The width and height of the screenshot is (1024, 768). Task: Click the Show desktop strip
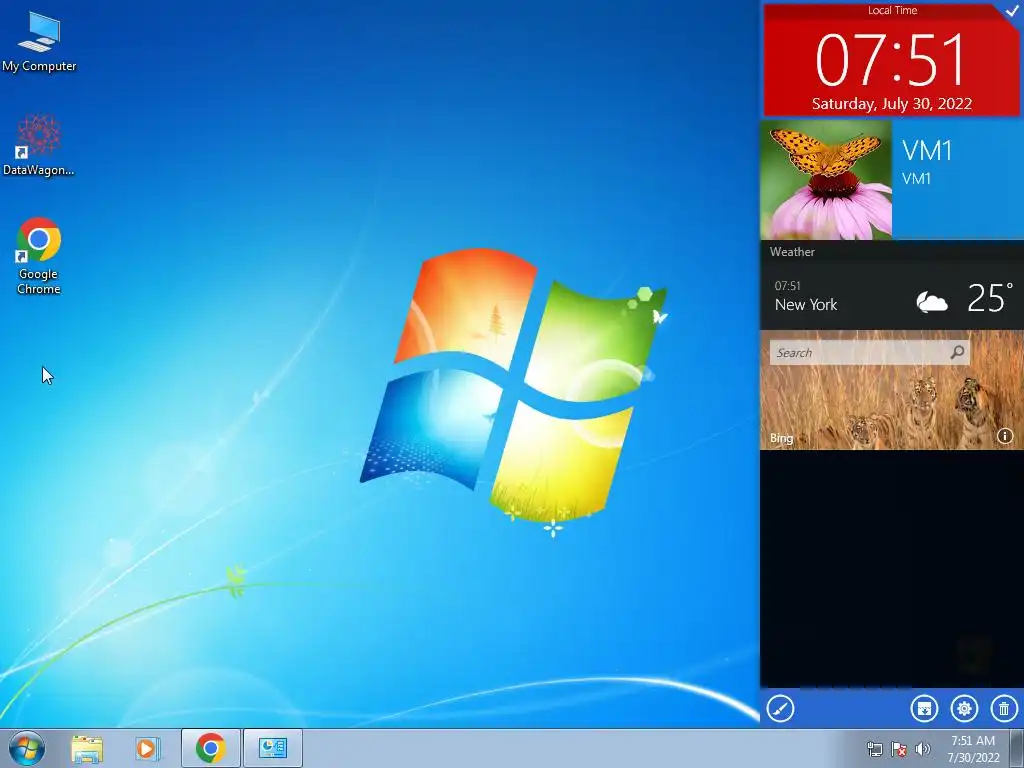(1017, 748)
